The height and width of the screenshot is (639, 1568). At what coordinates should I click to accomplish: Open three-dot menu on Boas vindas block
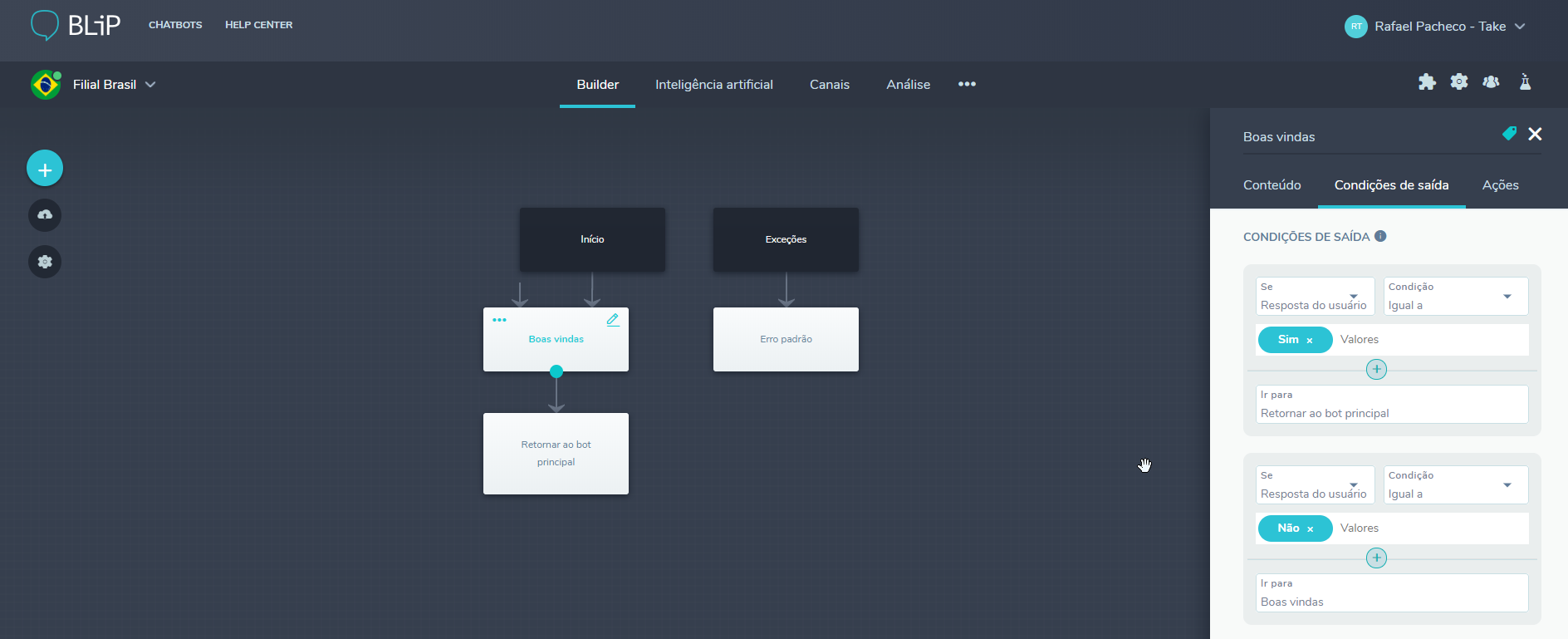click(499, 320)
